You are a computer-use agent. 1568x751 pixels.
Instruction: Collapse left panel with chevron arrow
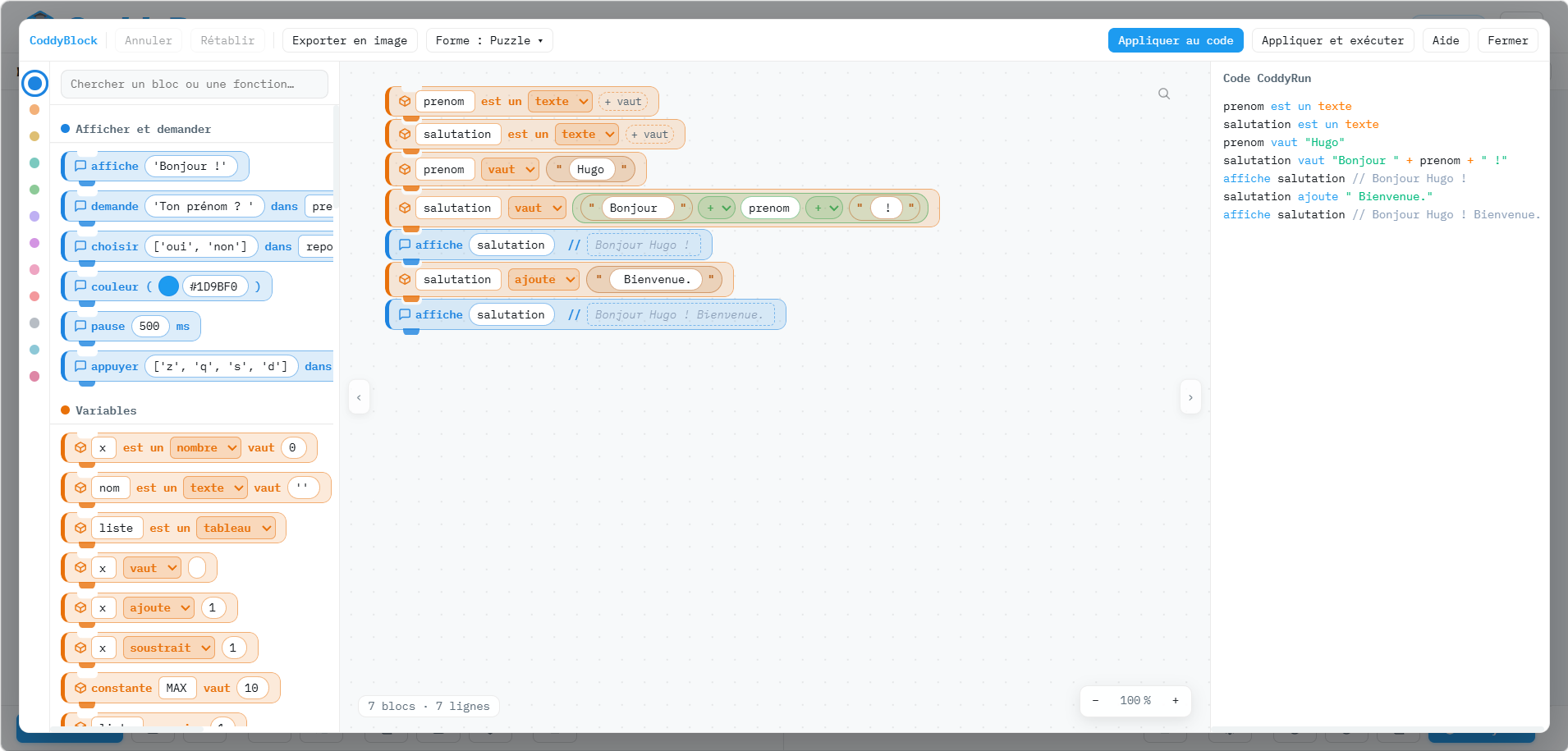[x=359, y=397]
